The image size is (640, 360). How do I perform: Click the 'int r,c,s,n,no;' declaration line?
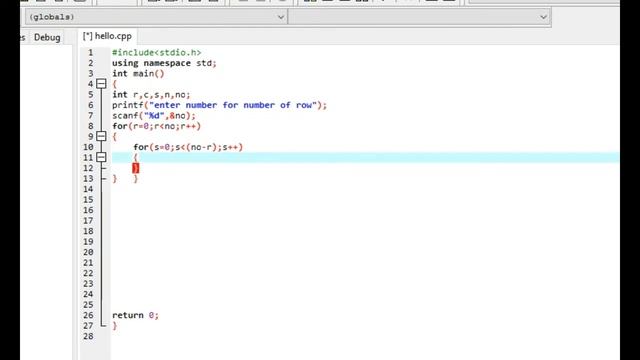coord(151,95)
